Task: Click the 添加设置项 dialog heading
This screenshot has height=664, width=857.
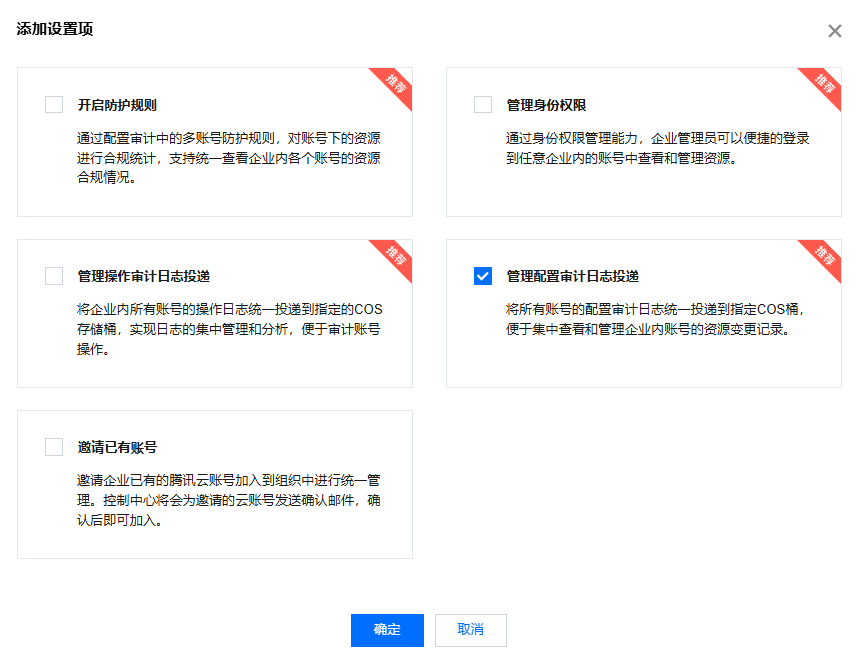Action: coord(55,29)
